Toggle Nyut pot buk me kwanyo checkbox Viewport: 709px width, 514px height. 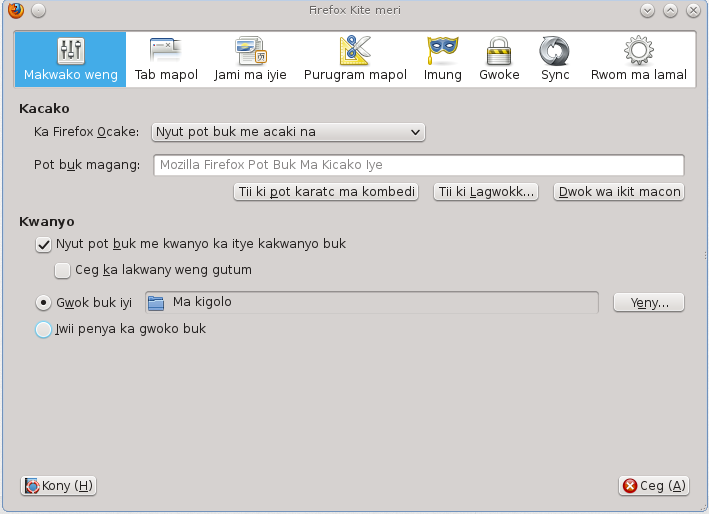point(43,245)
